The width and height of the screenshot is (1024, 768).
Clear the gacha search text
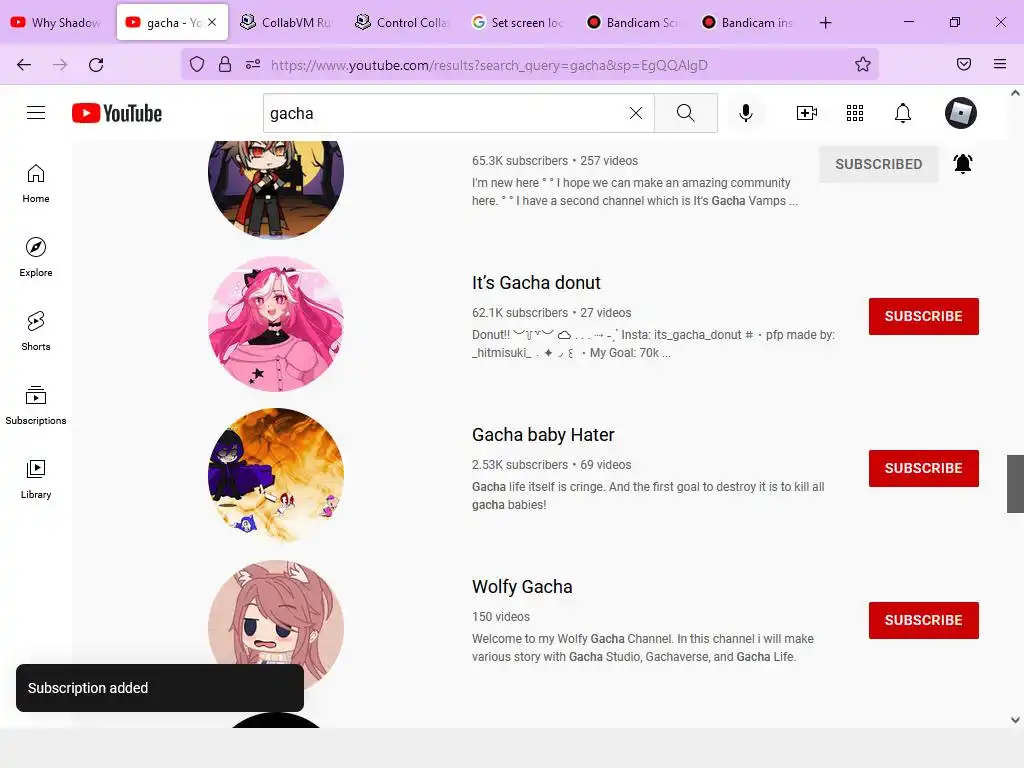coord(635,113)
